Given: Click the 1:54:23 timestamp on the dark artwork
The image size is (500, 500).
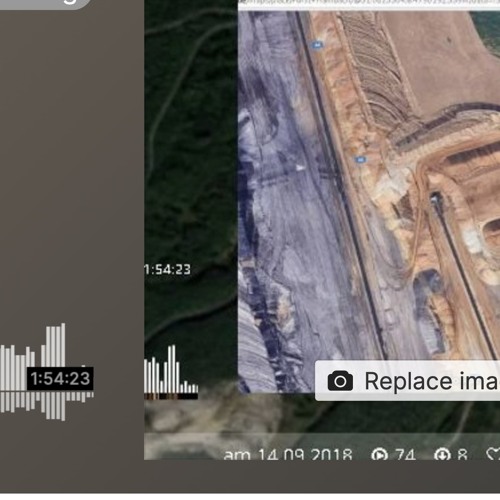Looking at the screenshot, I should click(x=168, y=269).
